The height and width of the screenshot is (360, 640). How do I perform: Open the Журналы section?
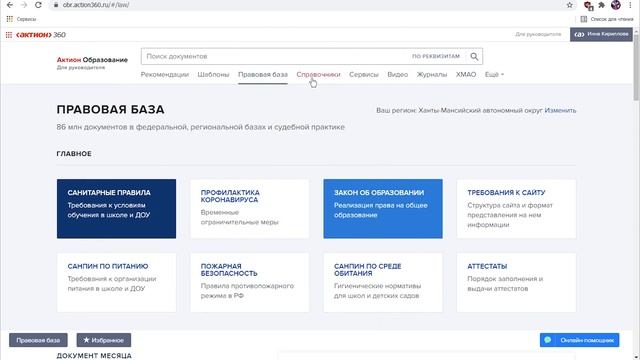point(432,74)
